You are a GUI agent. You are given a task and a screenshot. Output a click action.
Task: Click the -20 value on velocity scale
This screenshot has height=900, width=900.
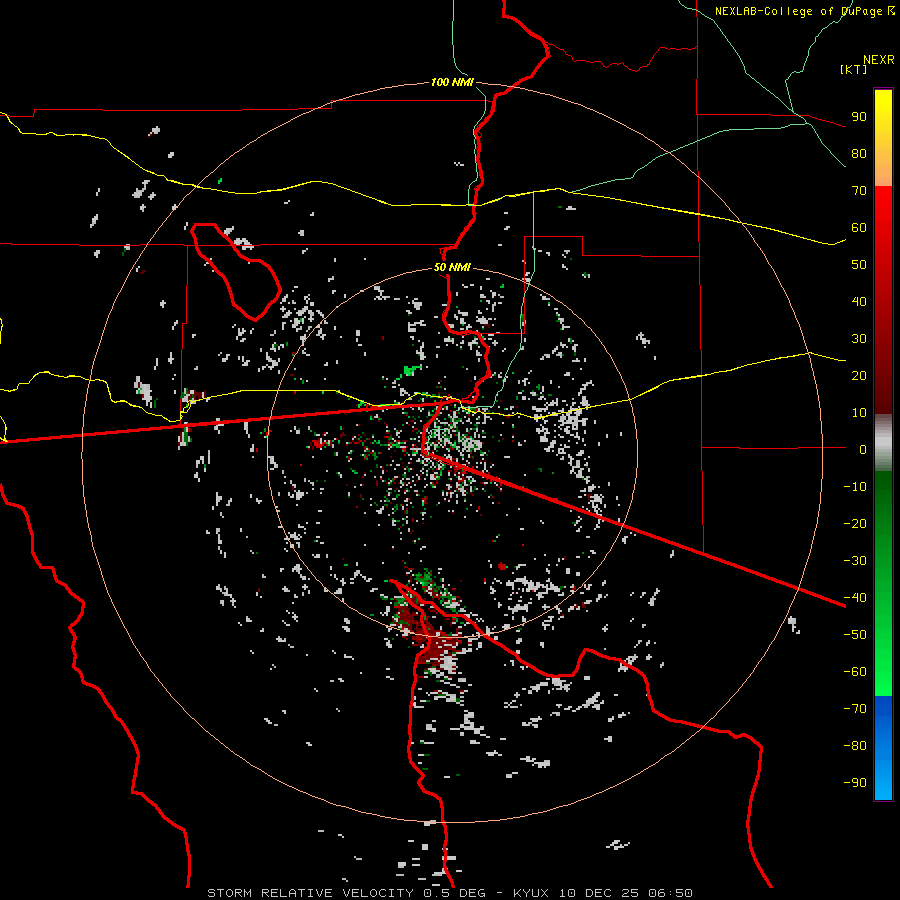(x=855, y=523)
